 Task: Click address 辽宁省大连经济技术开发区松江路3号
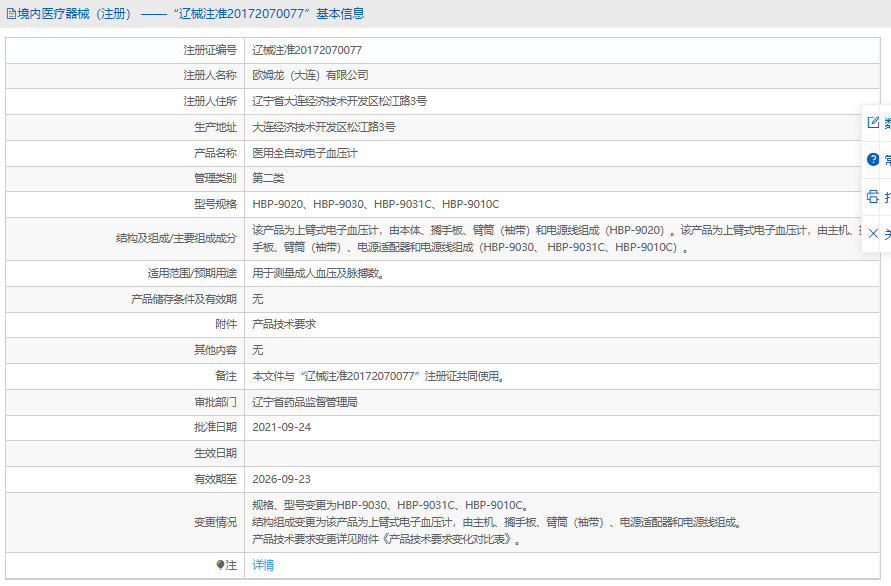point(339,101)
